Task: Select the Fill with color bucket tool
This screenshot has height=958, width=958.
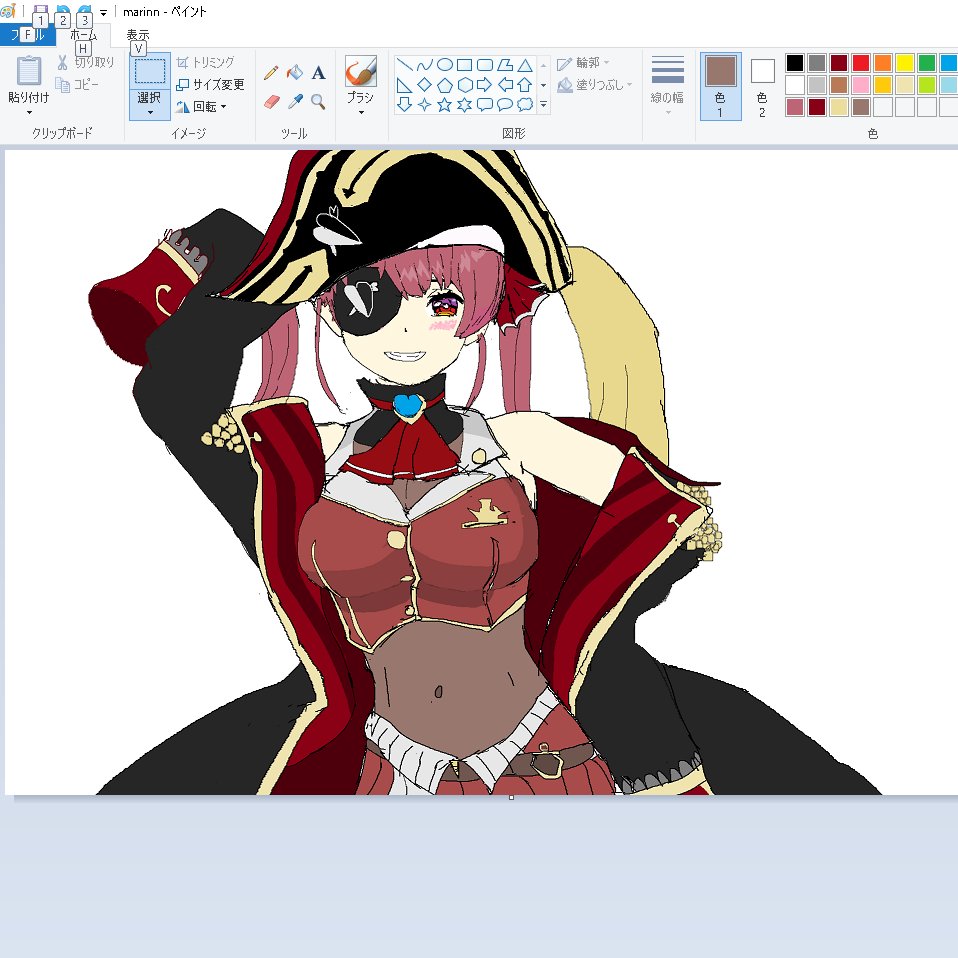Action: (x=295, y=73)
